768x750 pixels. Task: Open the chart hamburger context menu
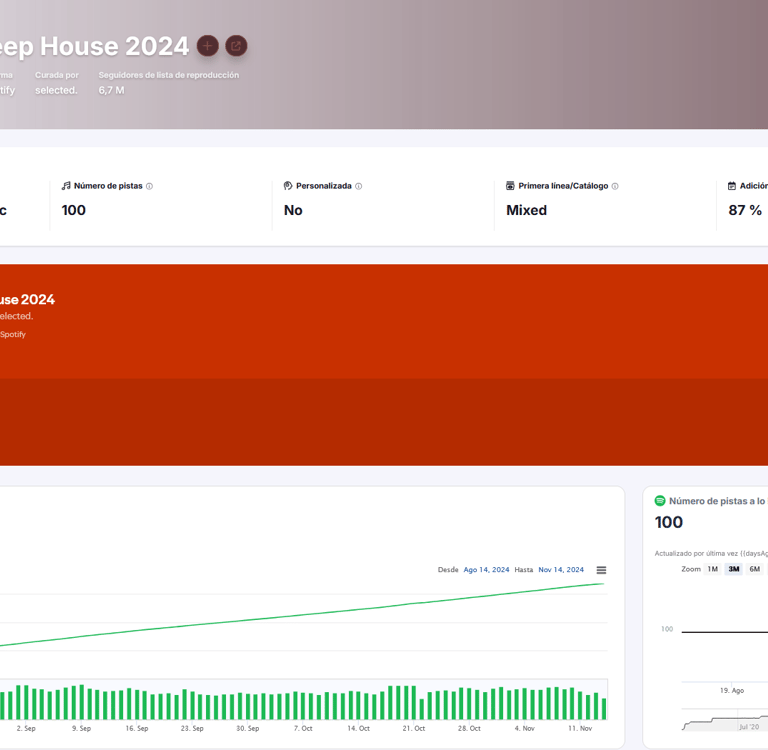(601, 570)
